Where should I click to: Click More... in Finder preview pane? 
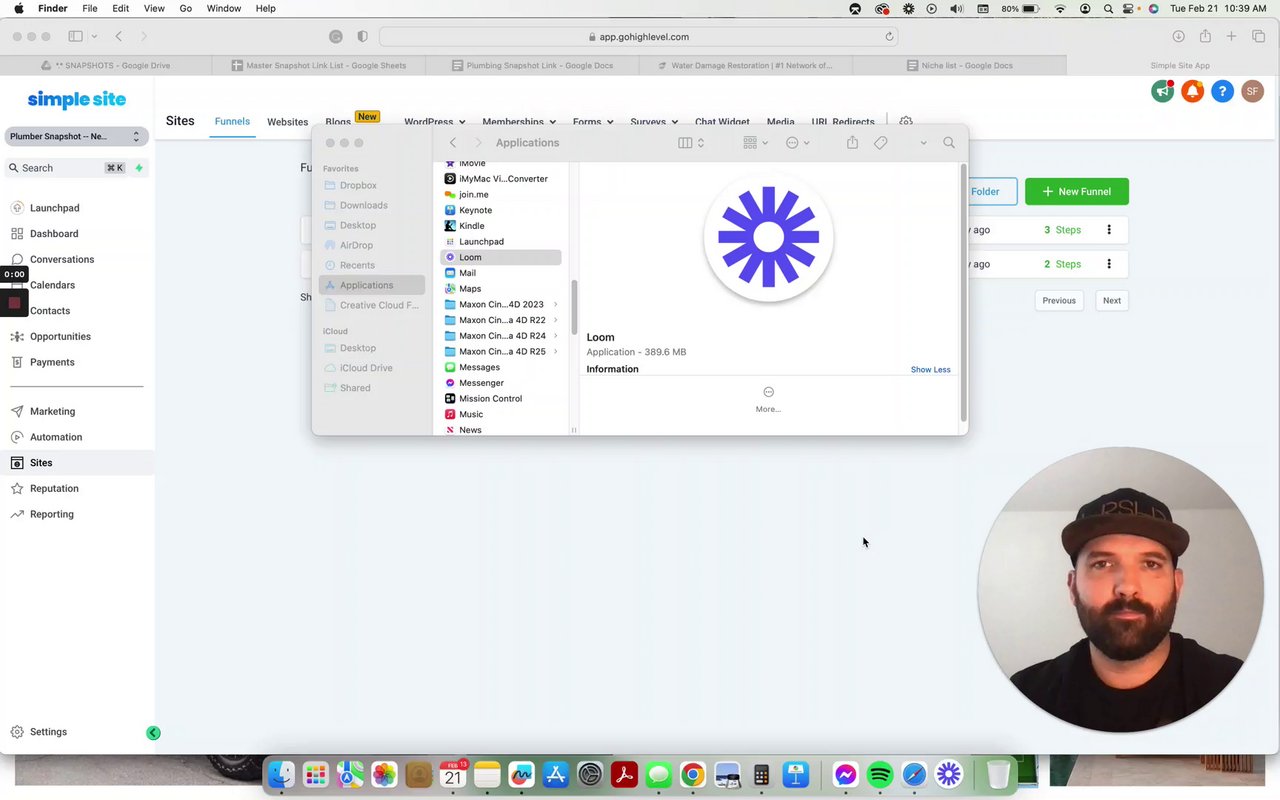[x=768, y=399]
